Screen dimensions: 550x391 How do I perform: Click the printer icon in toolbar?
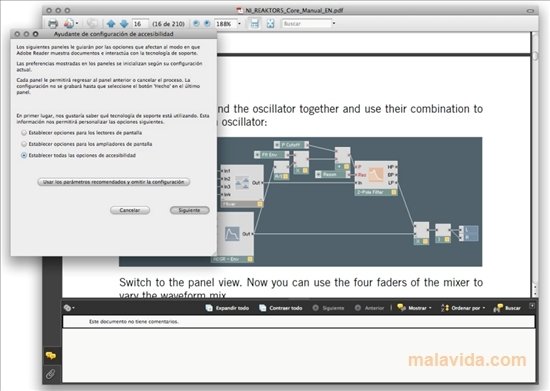(53, 24)
